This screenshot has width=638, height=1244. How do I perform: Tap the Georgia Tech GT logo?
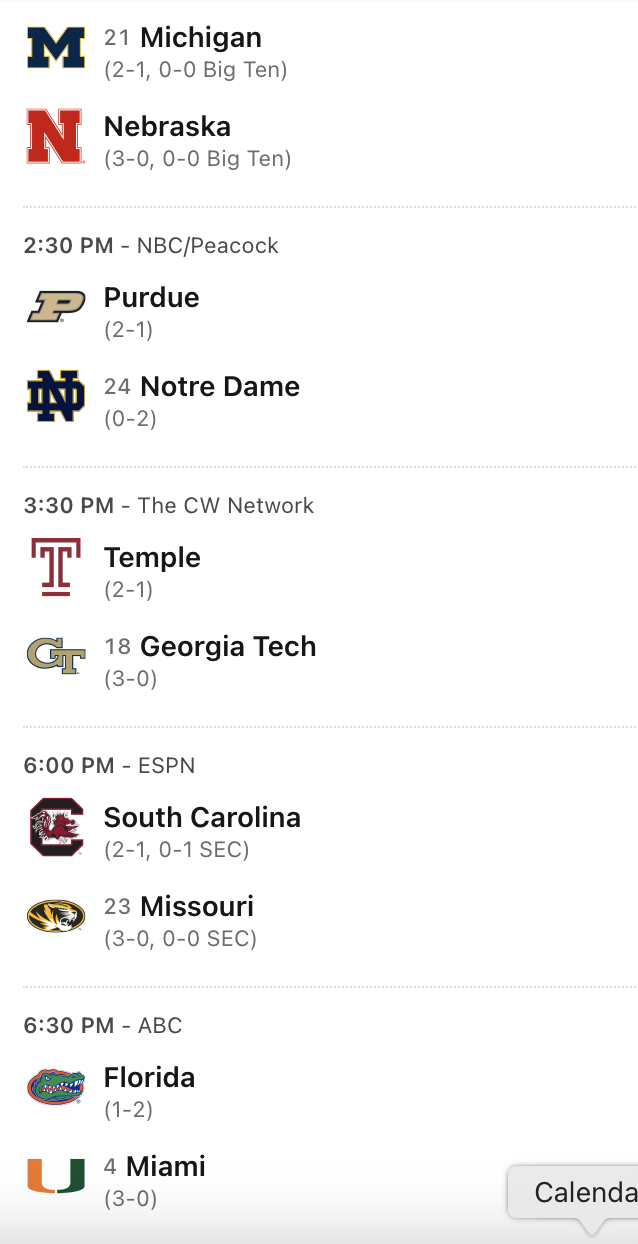pyautogui.click(x=56, y=656)
